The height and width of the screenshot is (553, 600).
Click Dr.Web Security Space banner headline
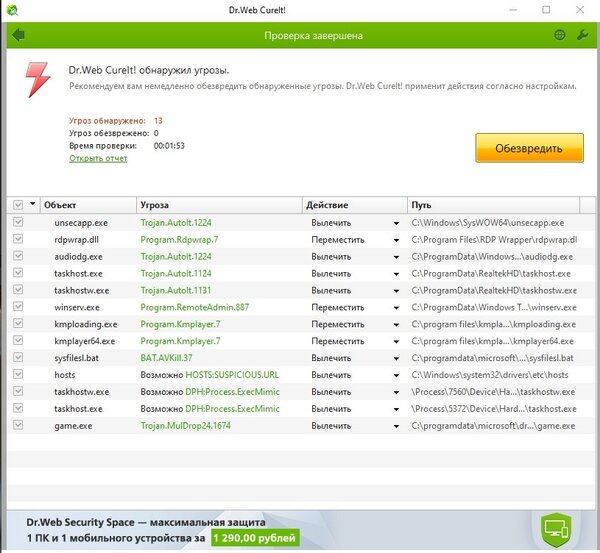click(146, 522)
